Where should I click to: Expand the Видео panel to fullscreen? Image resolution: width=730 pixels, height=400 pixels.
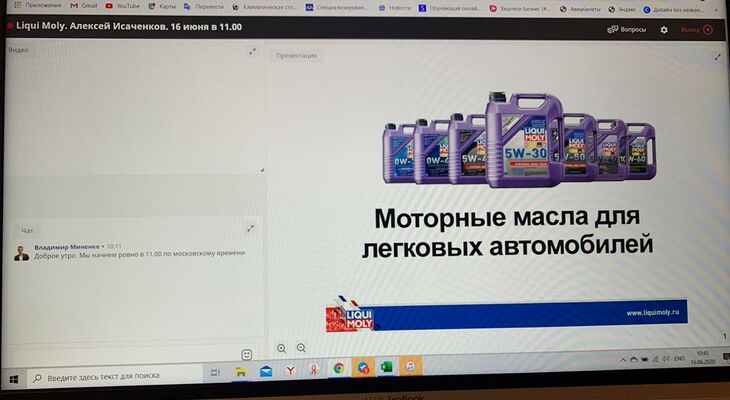[252, 52]
